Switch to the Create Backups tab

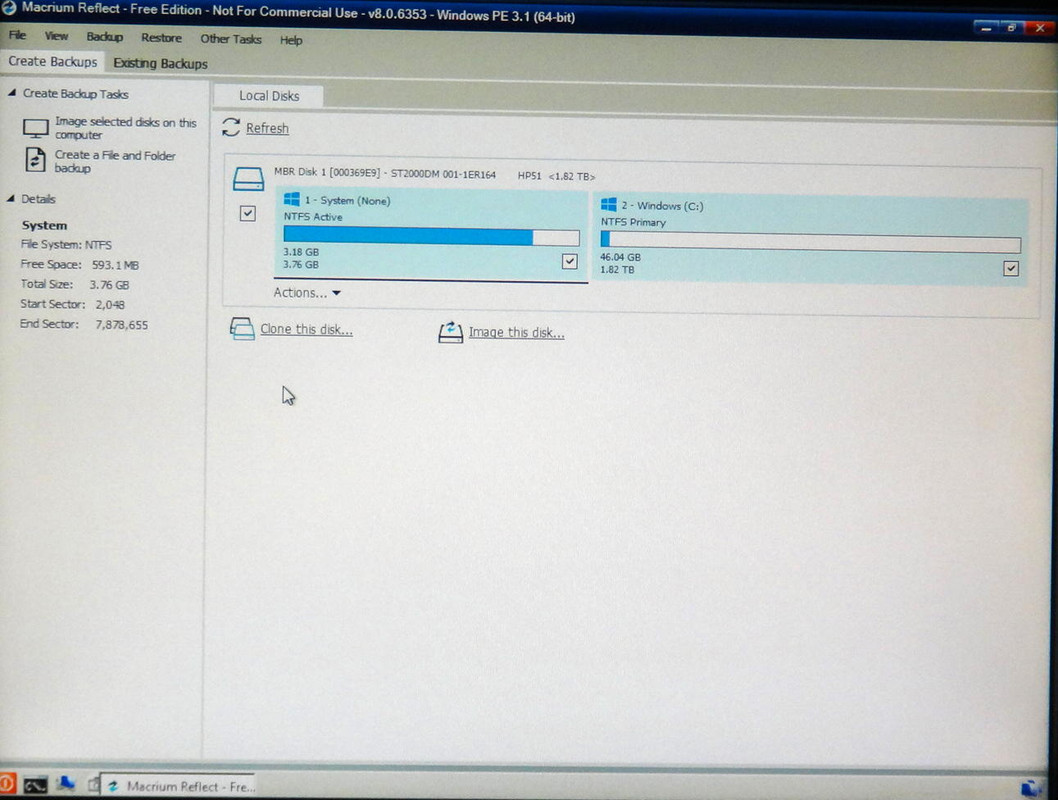click(53, 61)
